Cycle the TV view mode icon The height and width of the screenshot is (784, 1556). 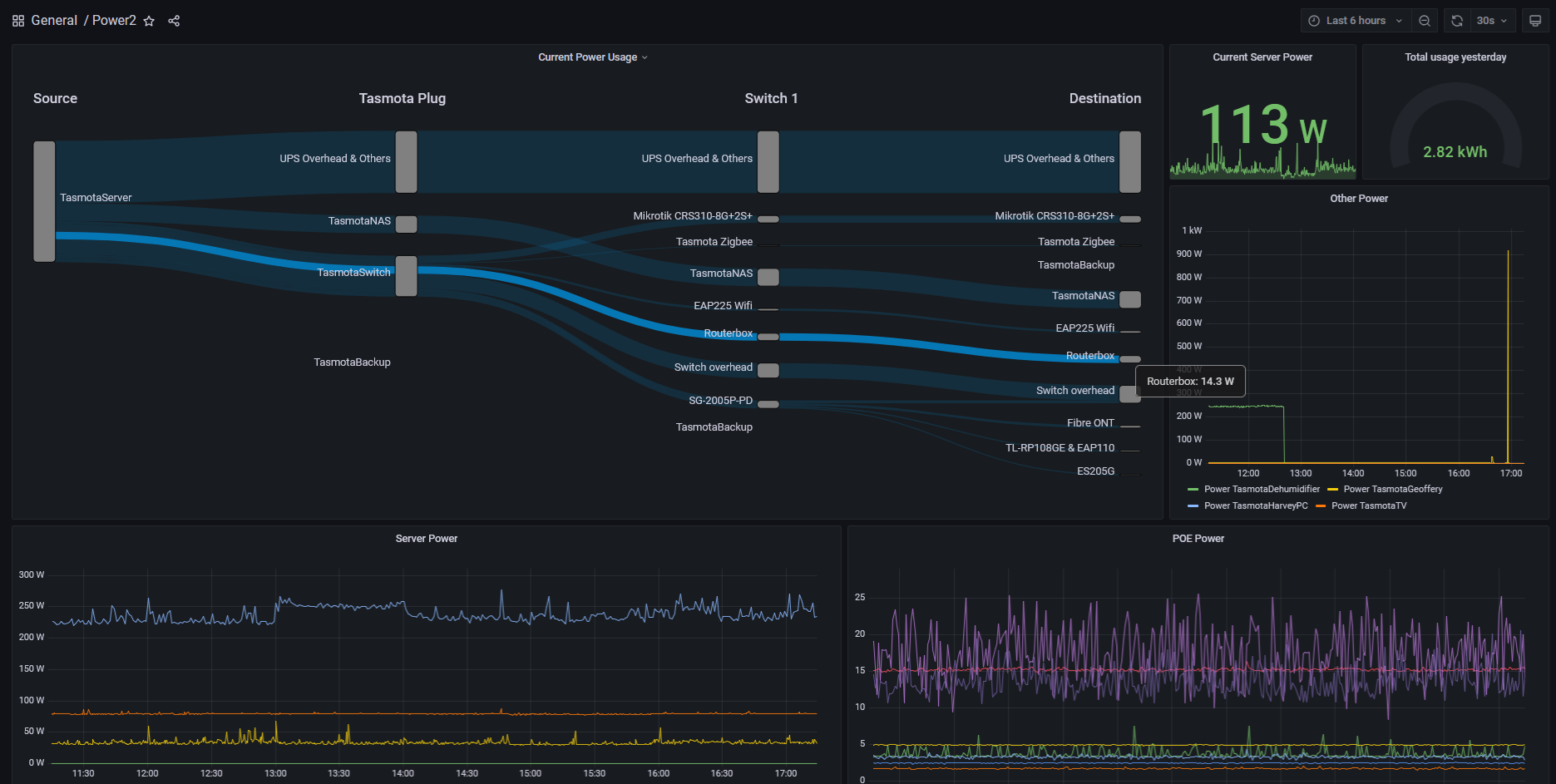pyautogui.click(x=1535, y=21)
